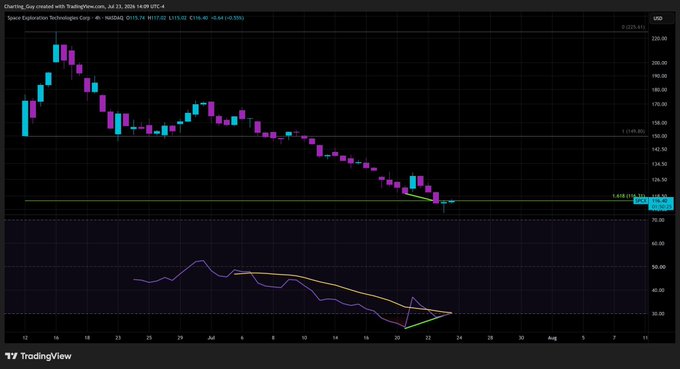Click the 200.00 price axis label
680x369 pixels.
pyautogui.click(x=659, y=63)
